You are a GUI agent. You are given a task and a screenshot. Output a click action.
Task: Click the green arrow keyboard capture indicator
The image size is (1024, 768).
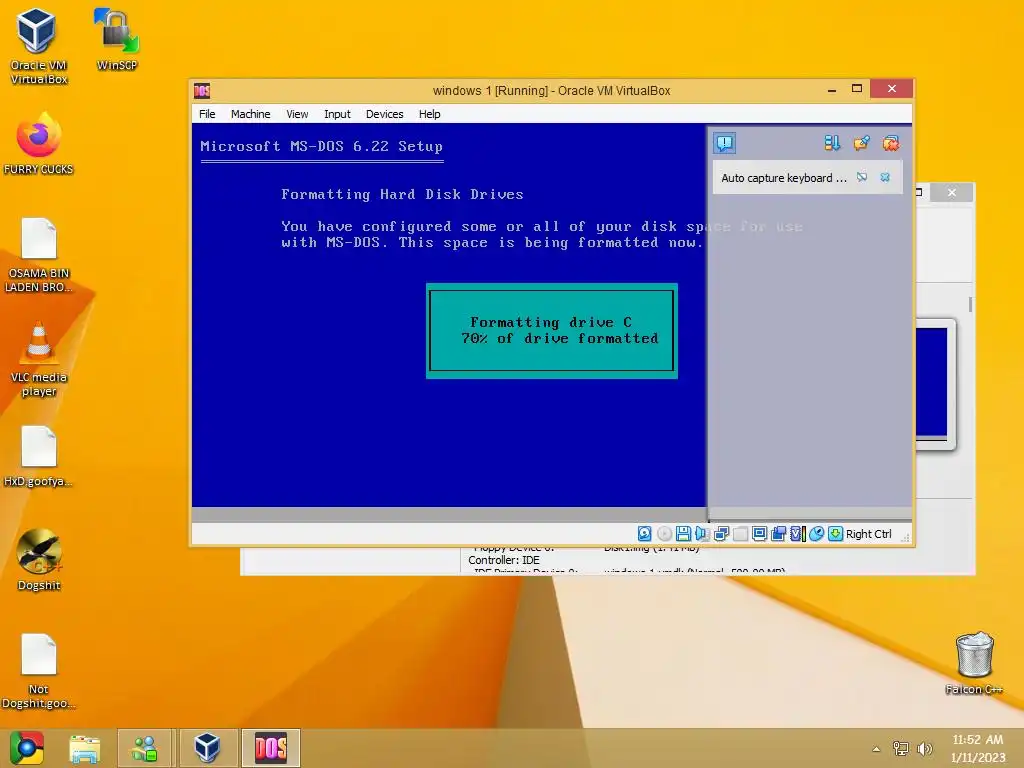pyautogui.click(x=835, y=534)
